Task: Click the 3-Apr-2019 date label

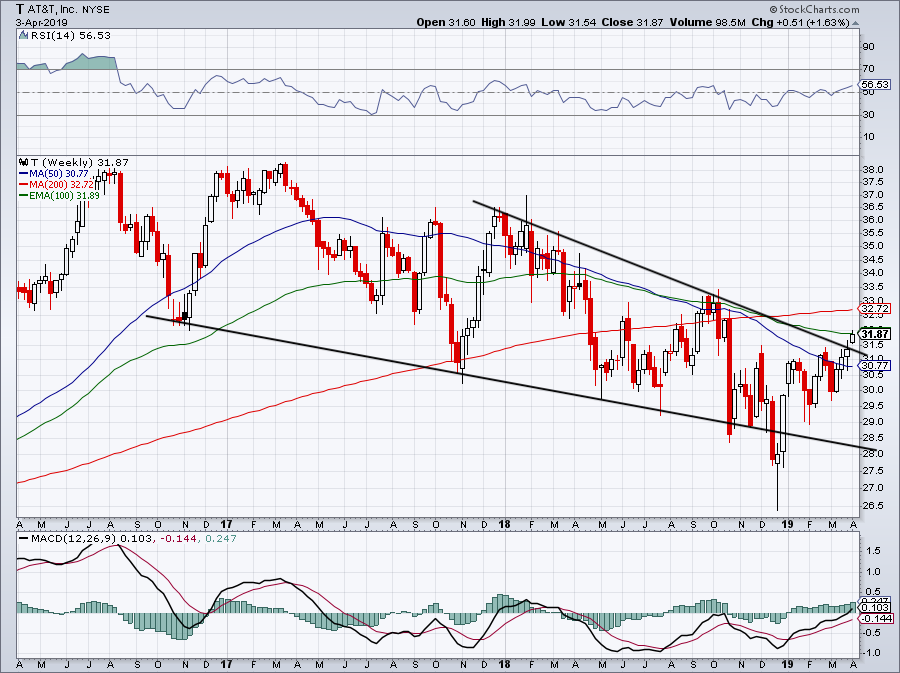Action: pos(41,23)
